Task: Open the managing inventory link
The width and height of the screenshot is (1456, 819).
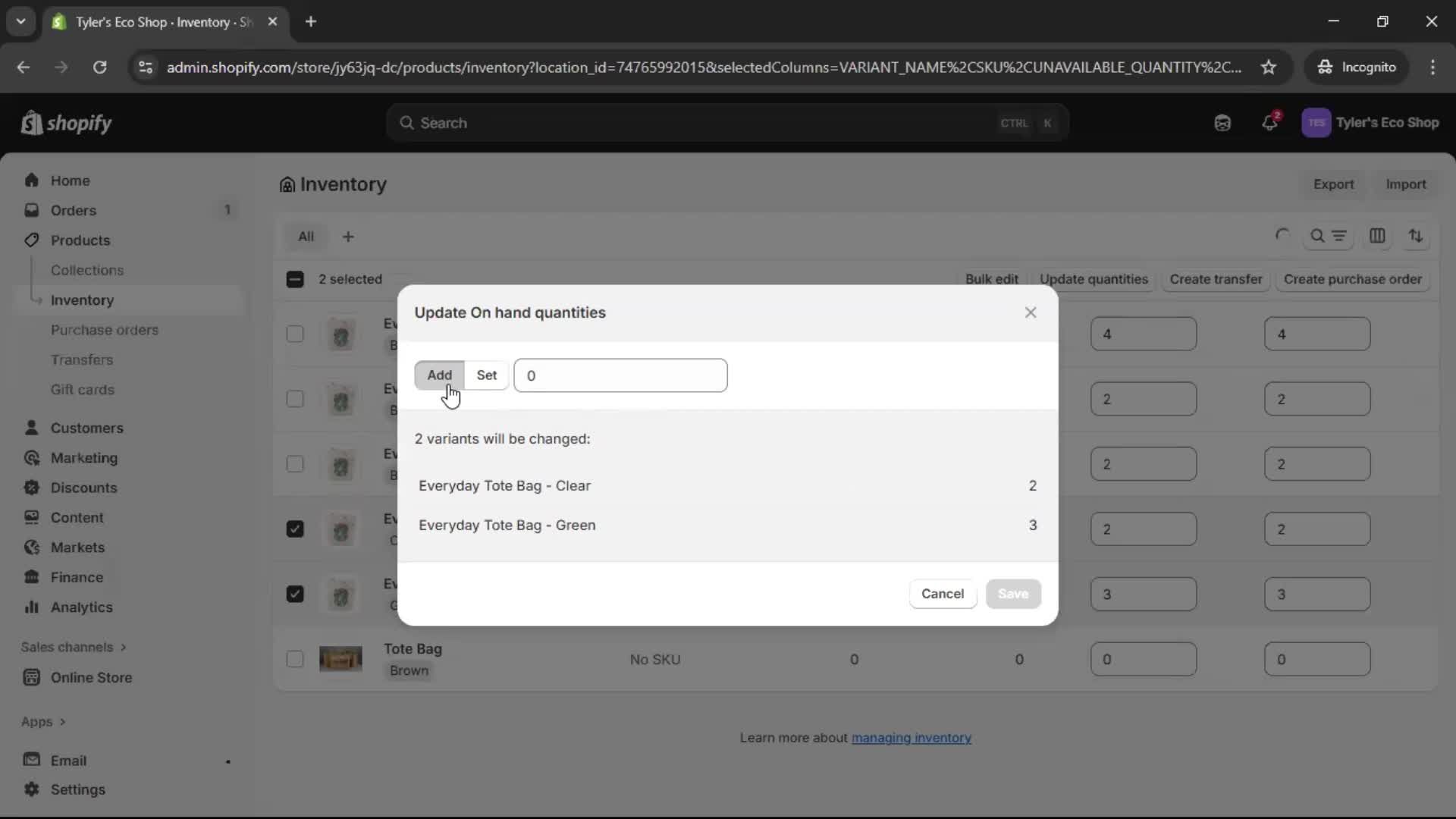Action: coord(911,738)
